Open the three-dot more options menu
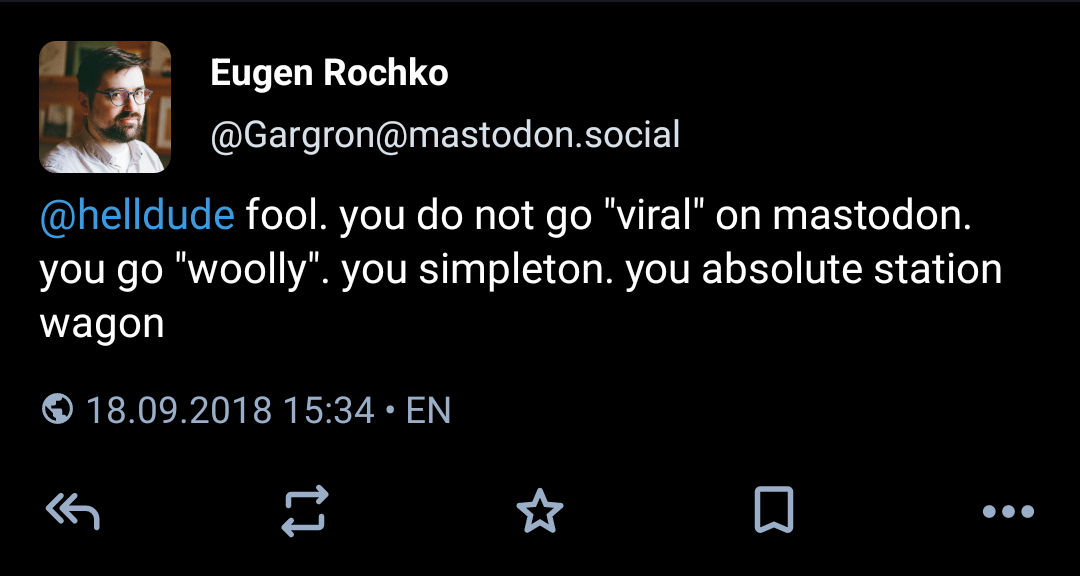Image resolution: width=1080 pixels, height=576 pixels. tap(1008, 512)
